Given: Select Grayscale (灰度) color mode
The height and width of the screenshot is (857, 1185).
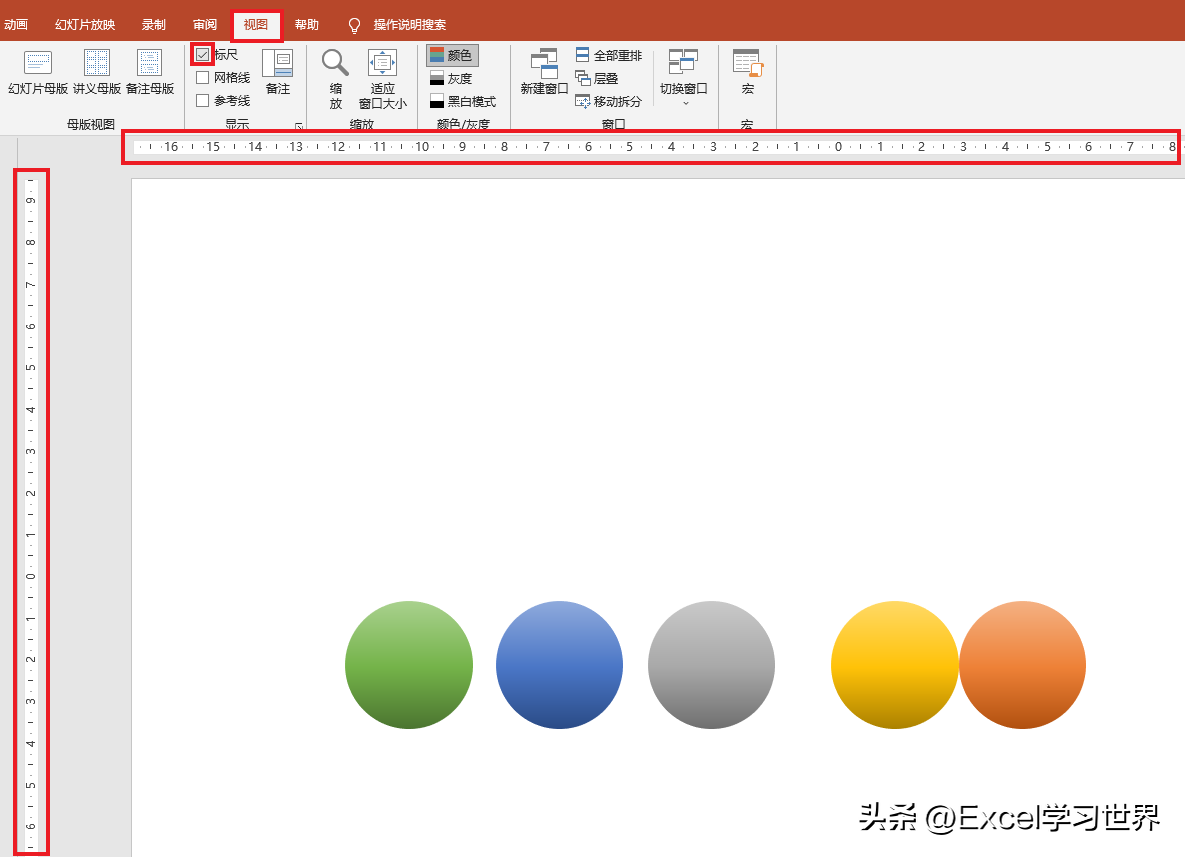Looking at the screenshot, I should point(450,79).
